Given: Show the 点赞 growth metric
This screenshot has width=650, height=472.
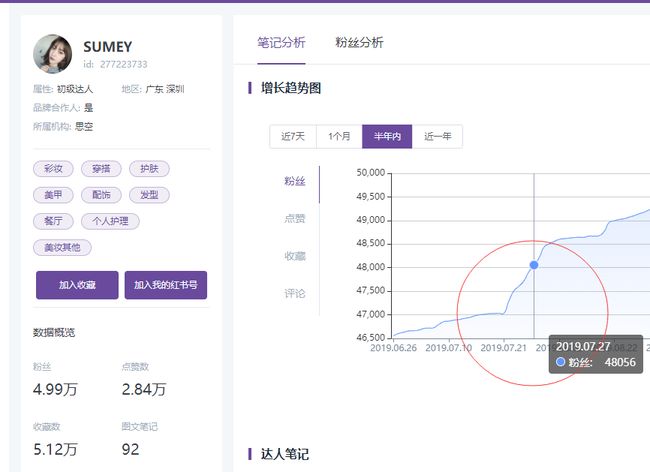Looking at the screenshot, I should [x=295, y=218].
